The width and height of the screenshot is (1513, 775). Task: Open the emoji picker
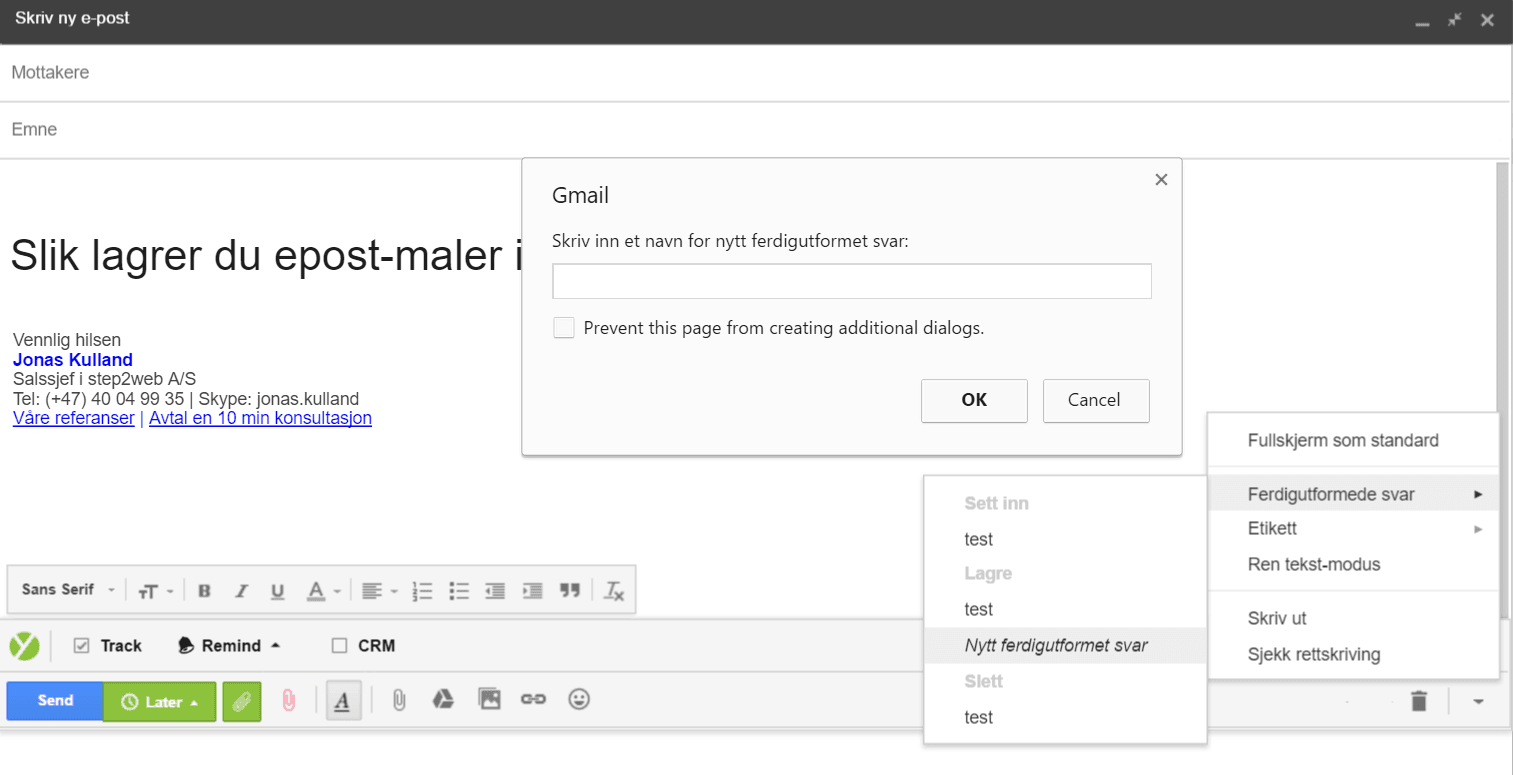tap(579, 700)
